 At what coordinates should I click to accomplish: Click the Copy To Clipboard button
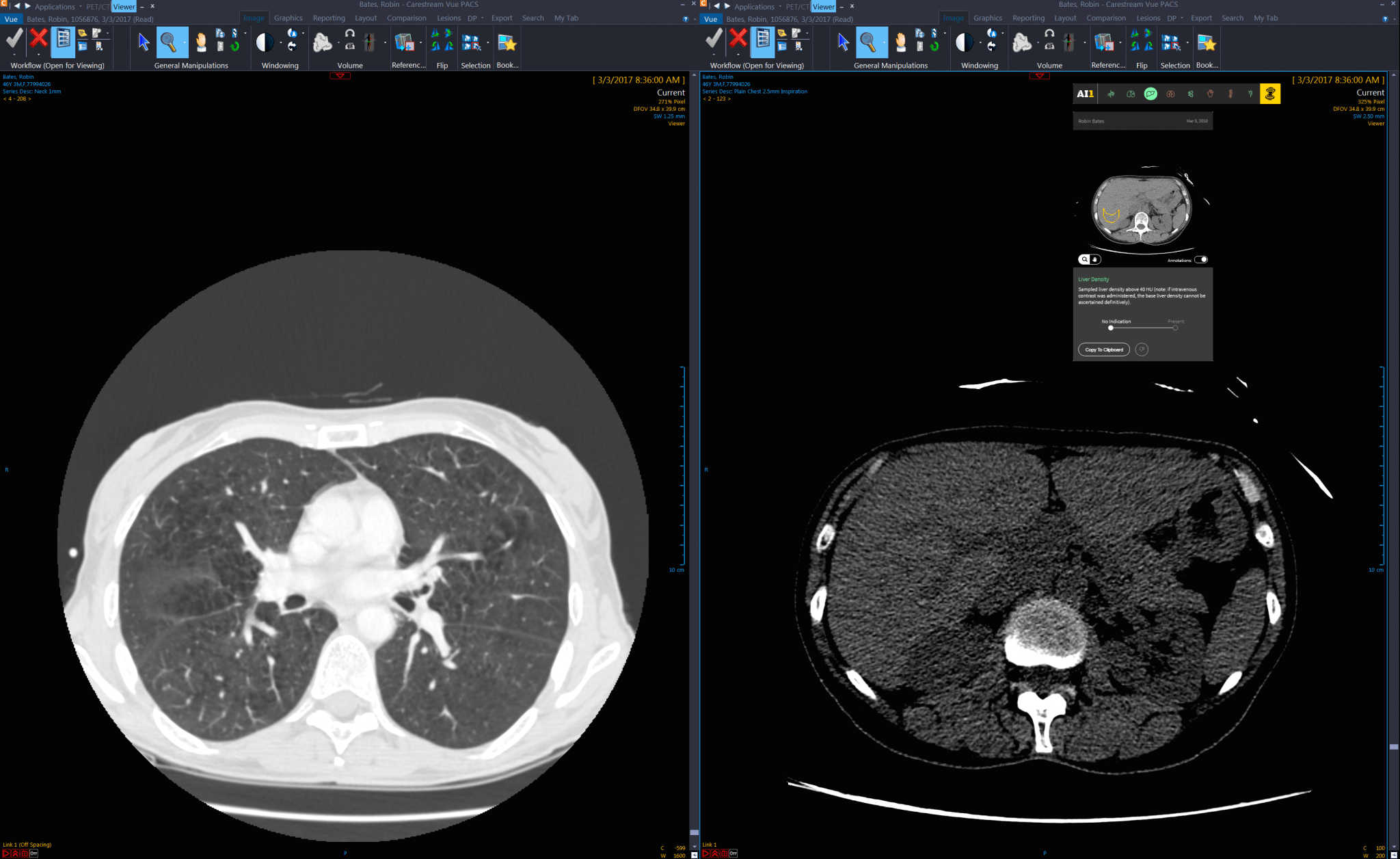click(x=1103, y=349)
